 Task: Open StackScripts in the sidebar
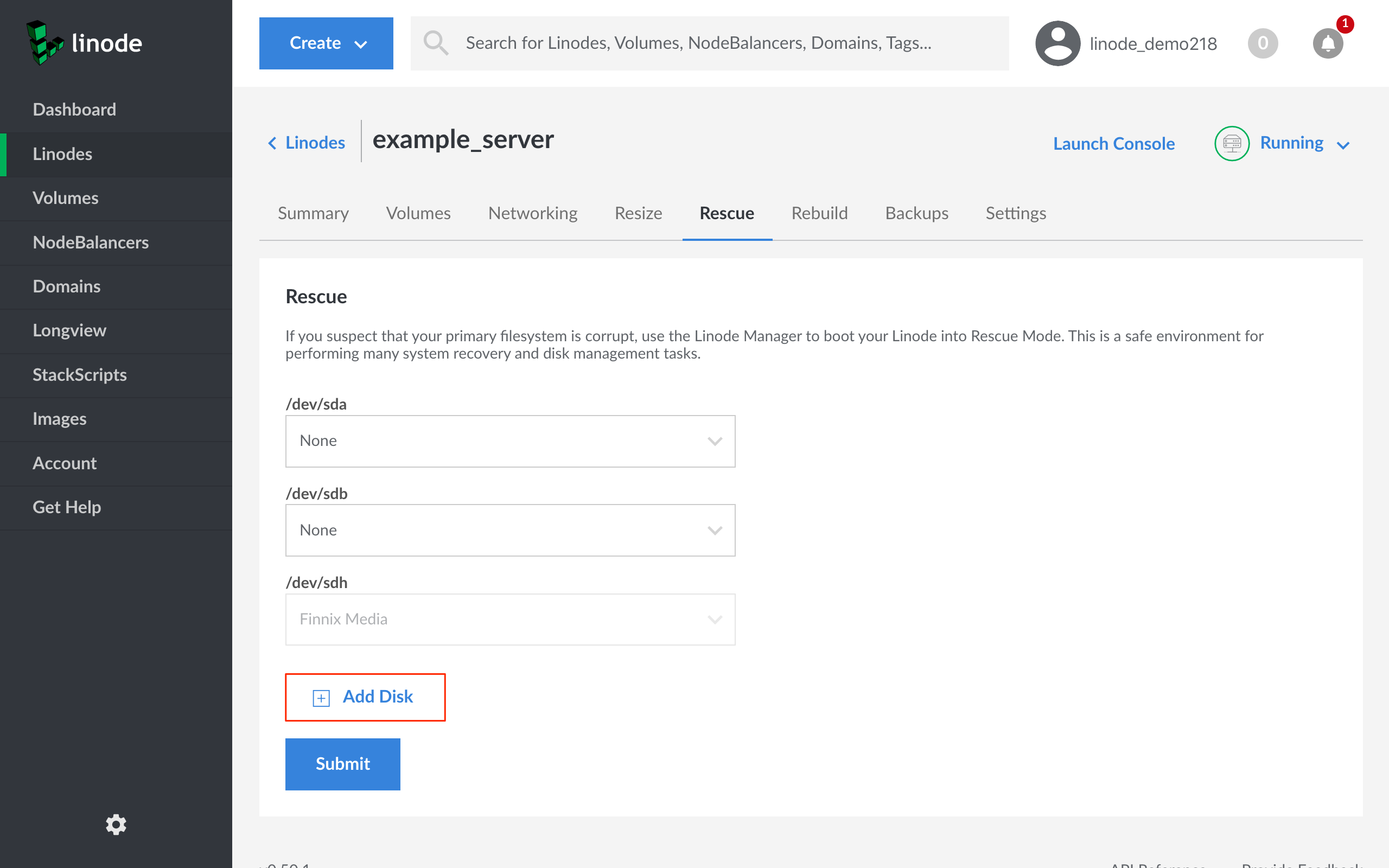pos(80,375)
